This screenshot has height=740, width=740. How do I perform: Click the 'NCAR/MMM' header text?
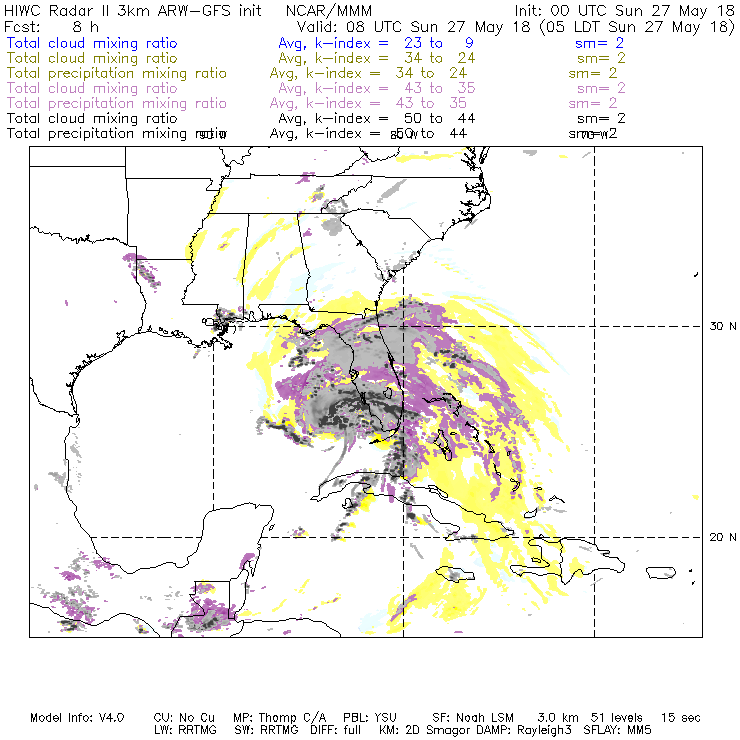click(329, 11)
